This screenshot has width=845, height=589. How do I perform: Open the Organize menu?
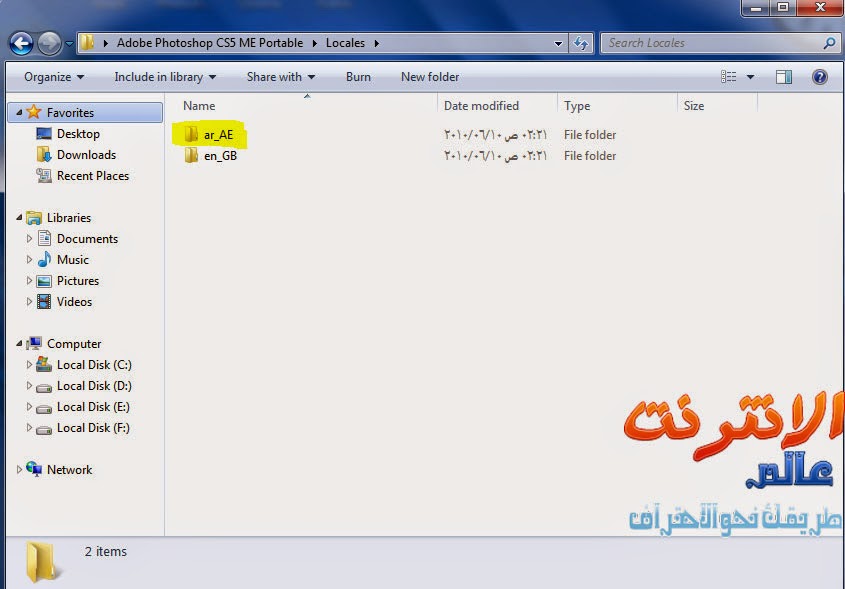(54, 77)
